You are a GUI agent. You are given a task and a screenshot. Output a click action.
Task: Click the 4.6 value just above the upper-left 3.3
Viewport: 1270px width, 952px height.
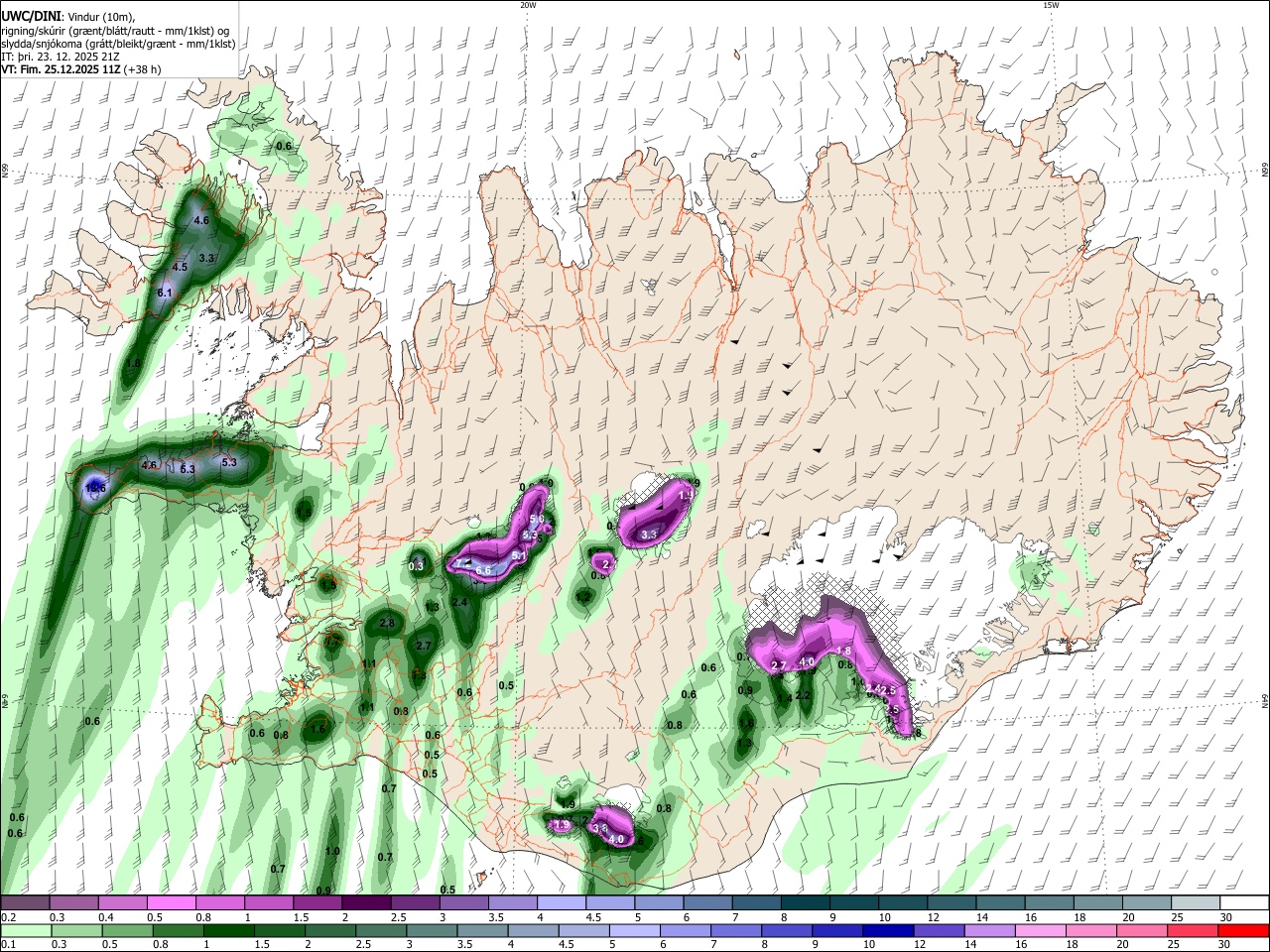[x=201, y=219]
